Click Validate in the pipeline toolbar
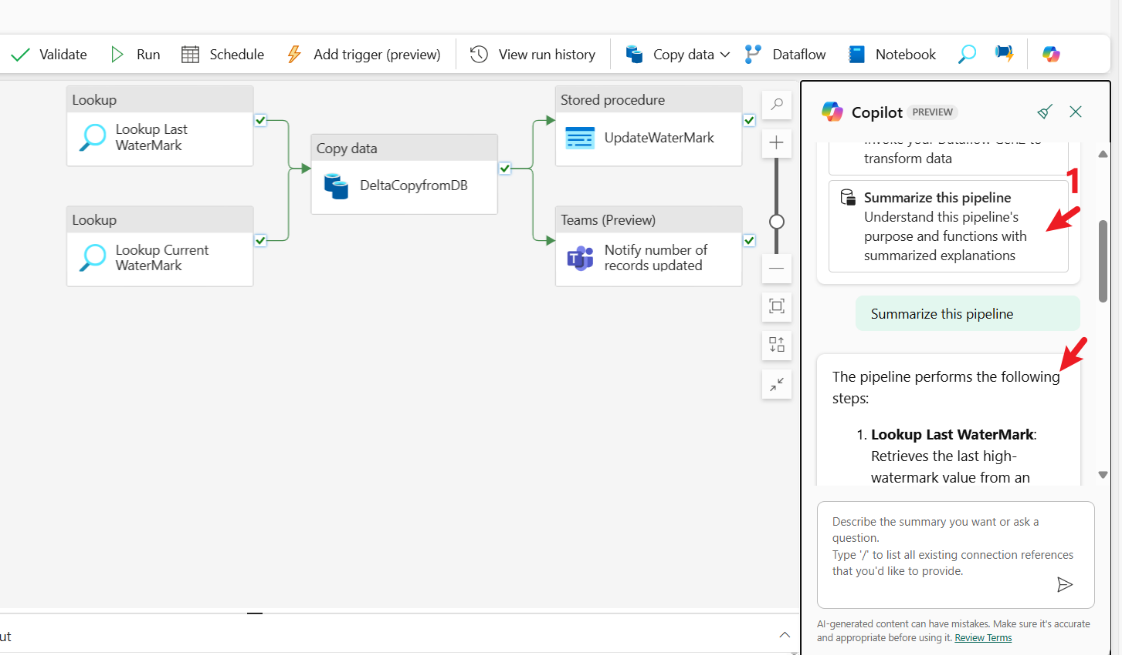 point(49,54)
